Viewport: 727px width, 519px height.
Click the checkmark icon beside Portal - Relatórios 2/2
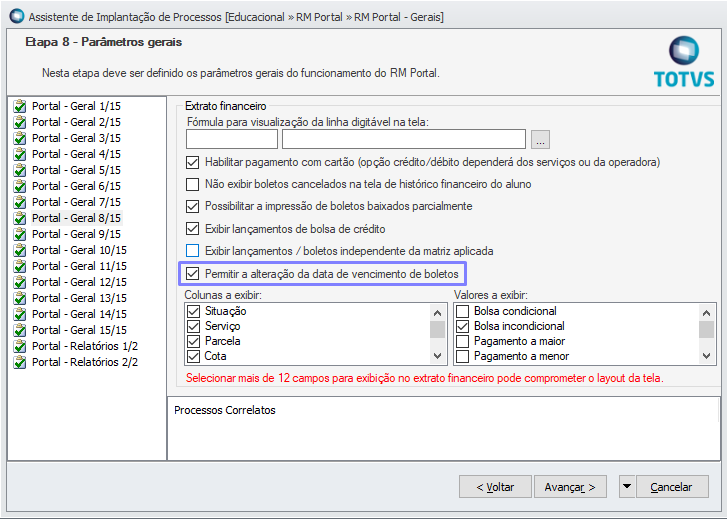coord(20,362)
